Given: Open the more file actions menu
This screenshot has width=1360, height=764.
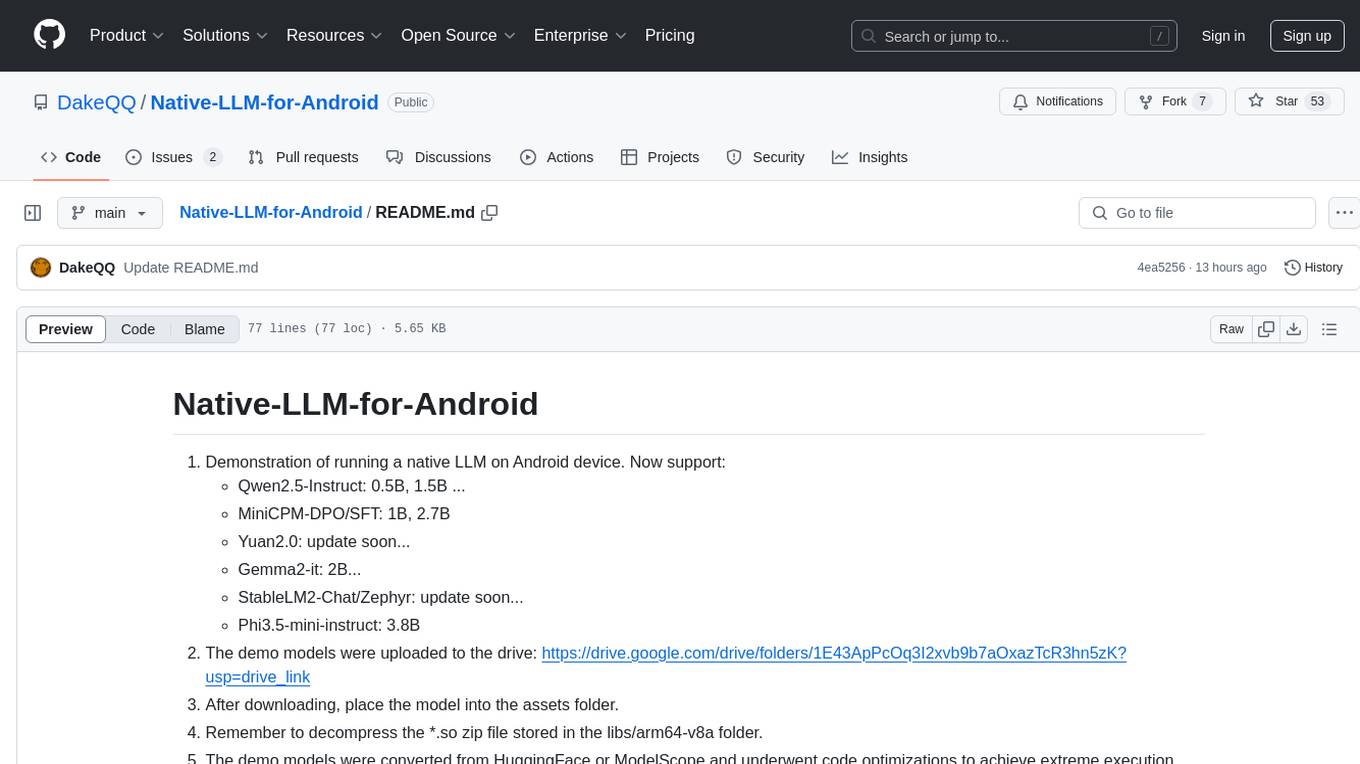Looking at the screenshot, I should pos(1344,213).
